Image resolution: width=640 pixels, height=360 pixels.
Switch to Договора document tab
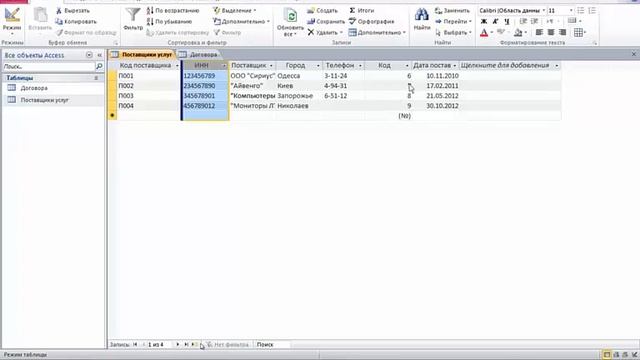[x=199, y=54]
